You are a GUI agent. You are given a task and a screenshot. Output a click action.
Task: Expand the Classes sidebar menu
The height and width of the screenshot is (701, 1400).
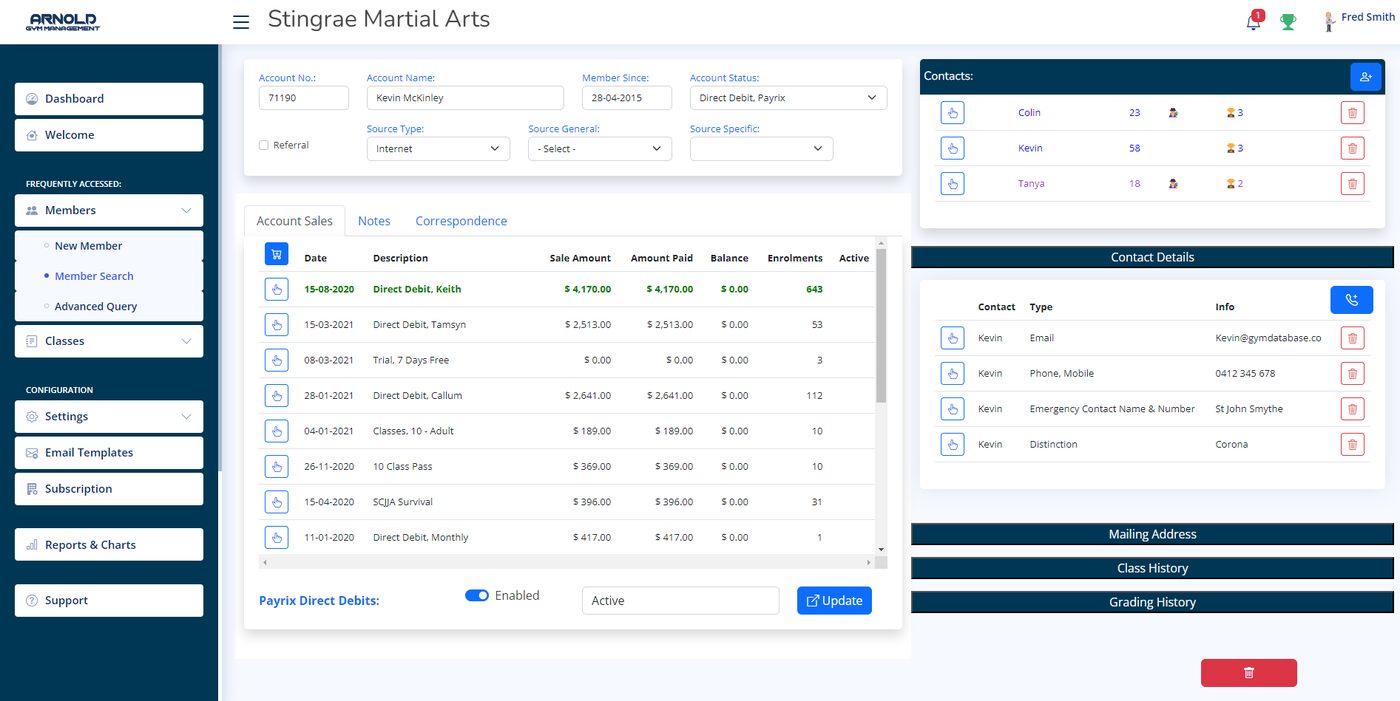click(109, 341)
